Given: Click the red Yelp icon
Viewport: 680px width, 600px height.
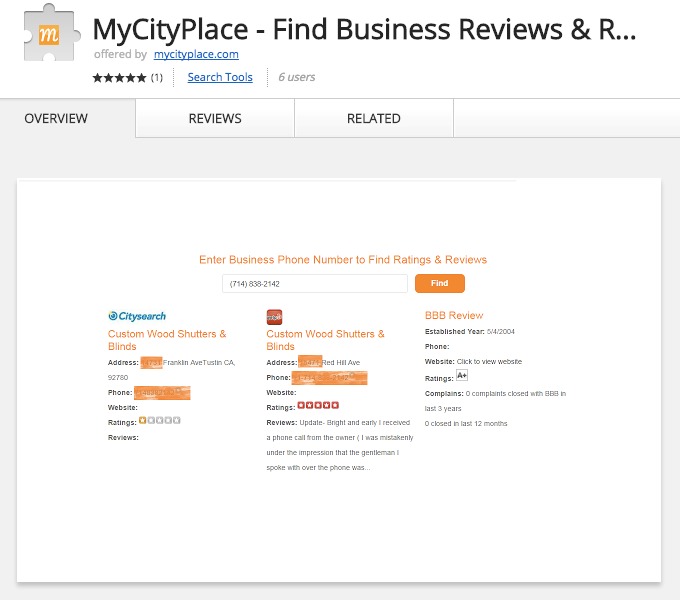Looking at the screenshot, I should (x=274, y=317).
